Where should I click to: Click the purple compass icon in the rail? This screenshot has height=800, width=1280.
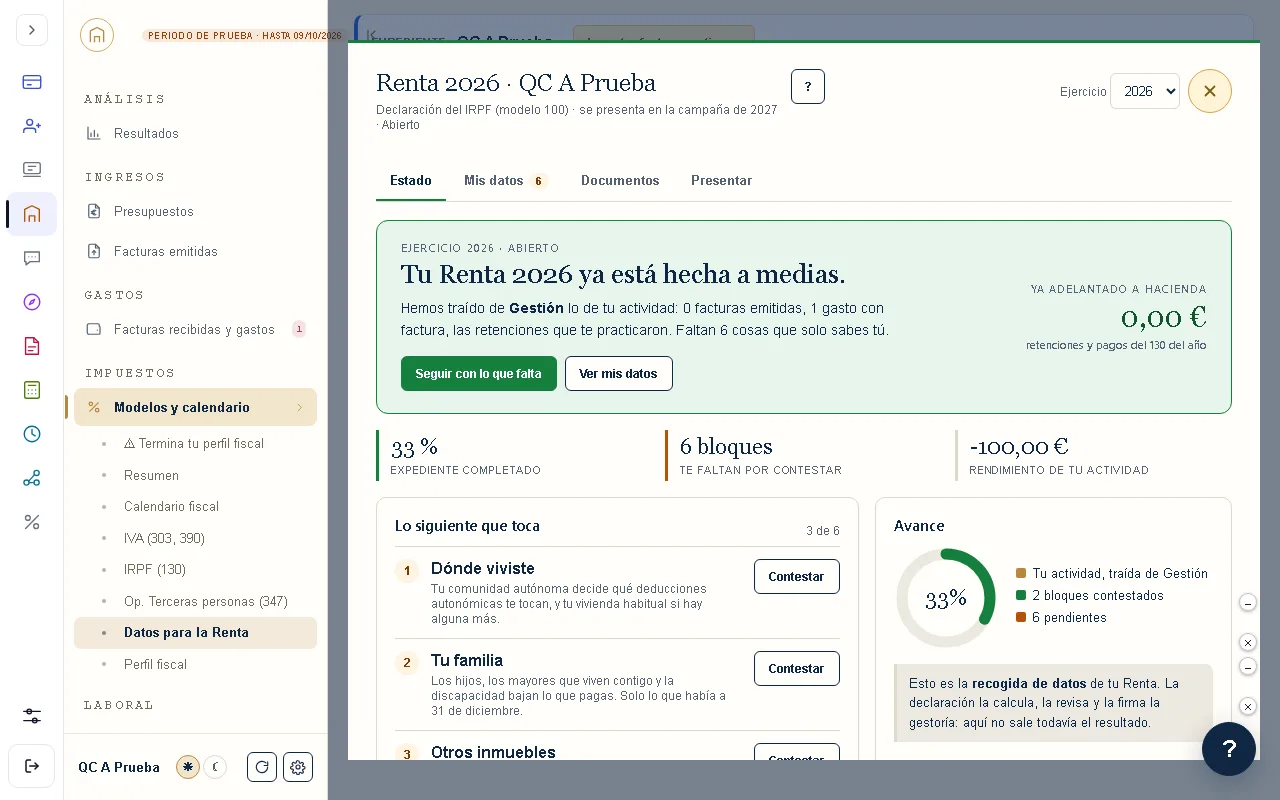click(x=32, y=302)
